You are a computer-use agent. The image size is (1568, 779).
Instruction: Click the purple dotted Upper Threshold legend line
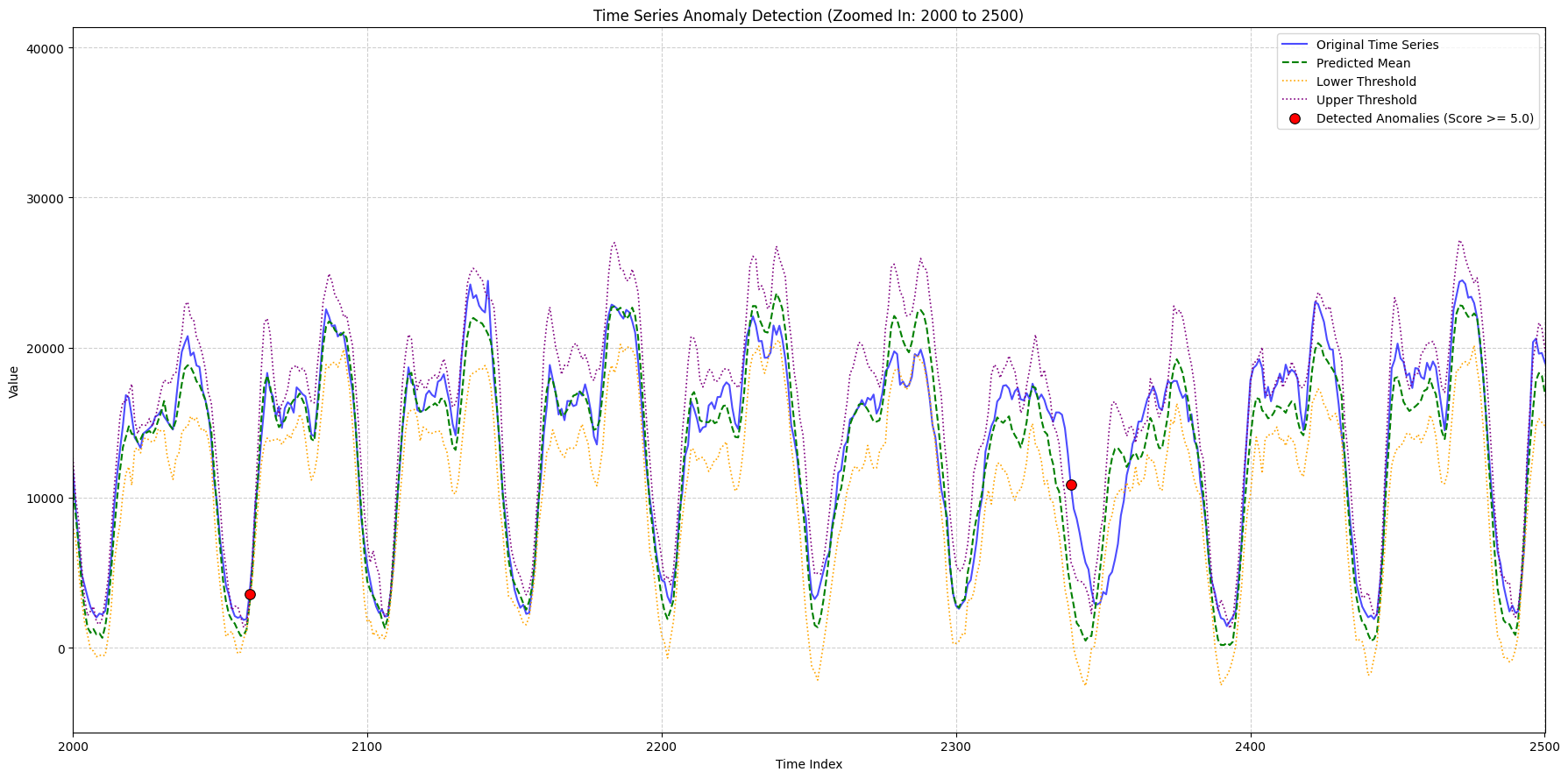pyautogui.click(x=1295, y=100)
